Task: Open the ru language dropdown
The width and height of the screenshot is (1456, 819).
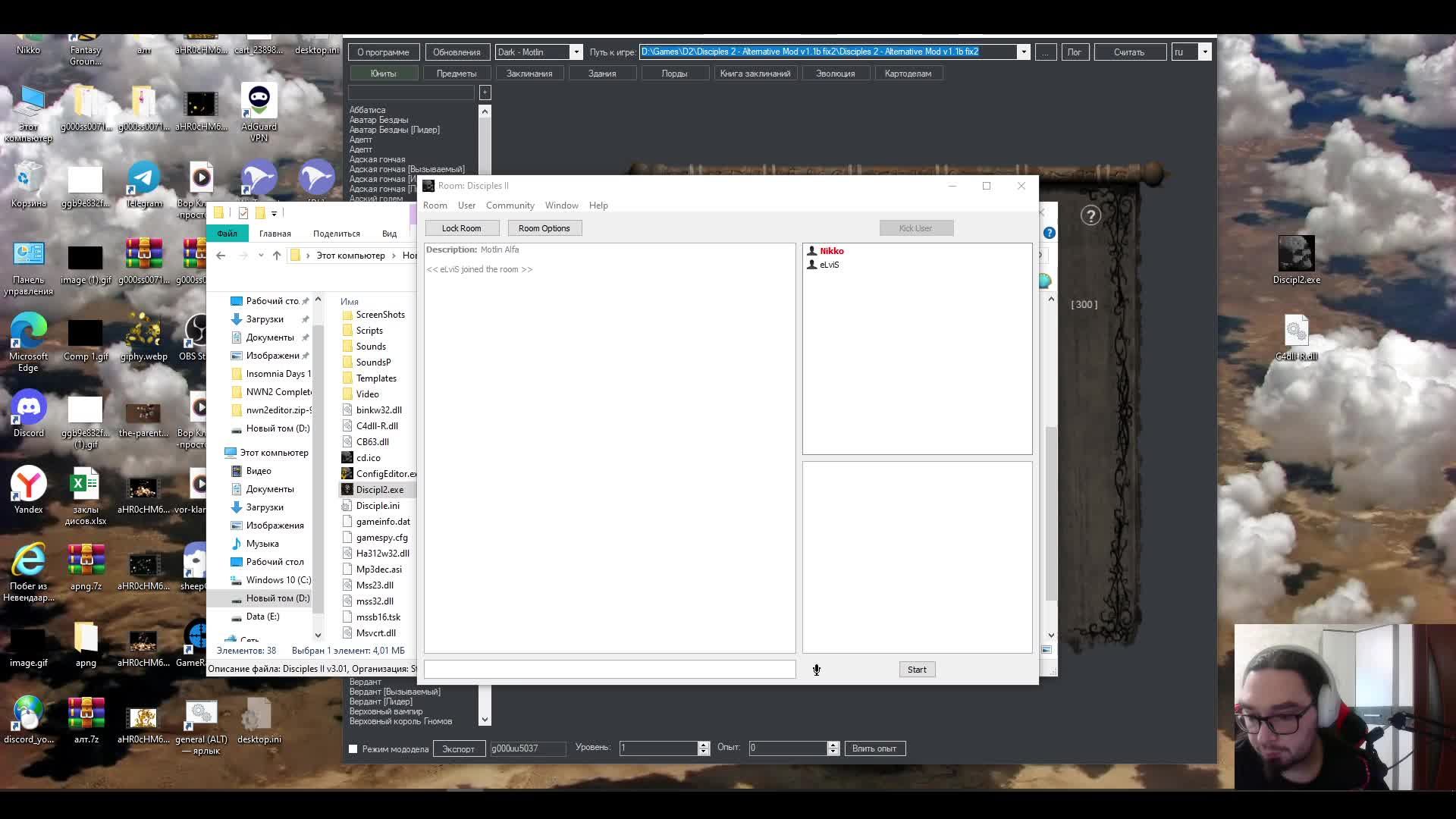Action: point(1204,52)
